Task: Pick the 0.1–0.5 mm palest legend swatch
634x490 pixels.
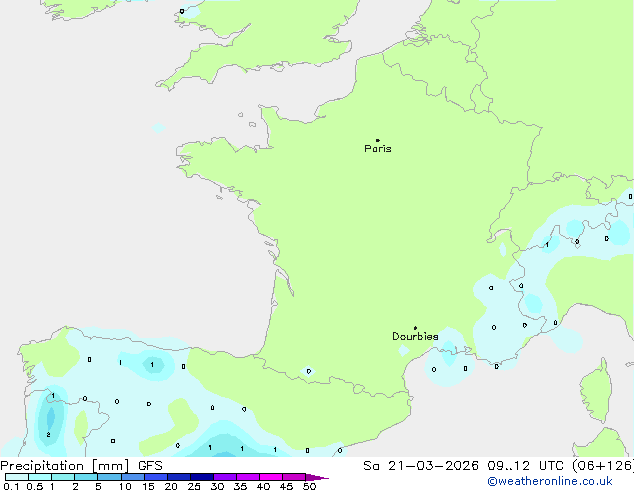Action: [17, 477]
